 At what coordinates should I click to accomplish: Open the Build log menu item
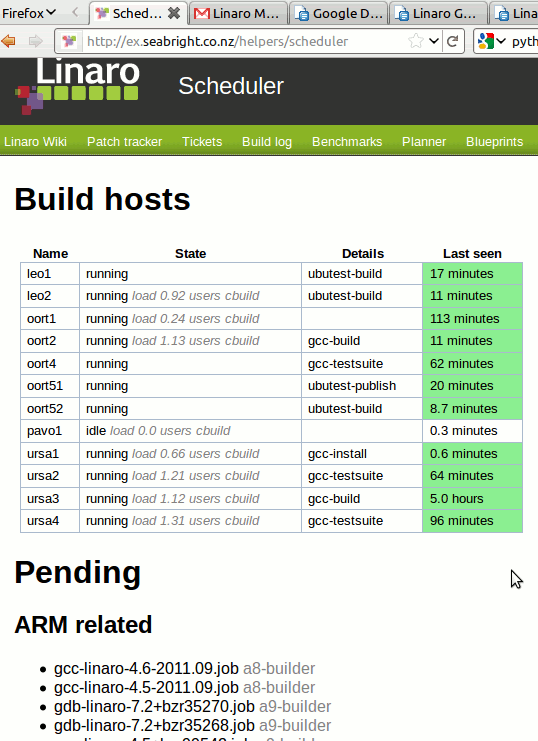(267, 142)
